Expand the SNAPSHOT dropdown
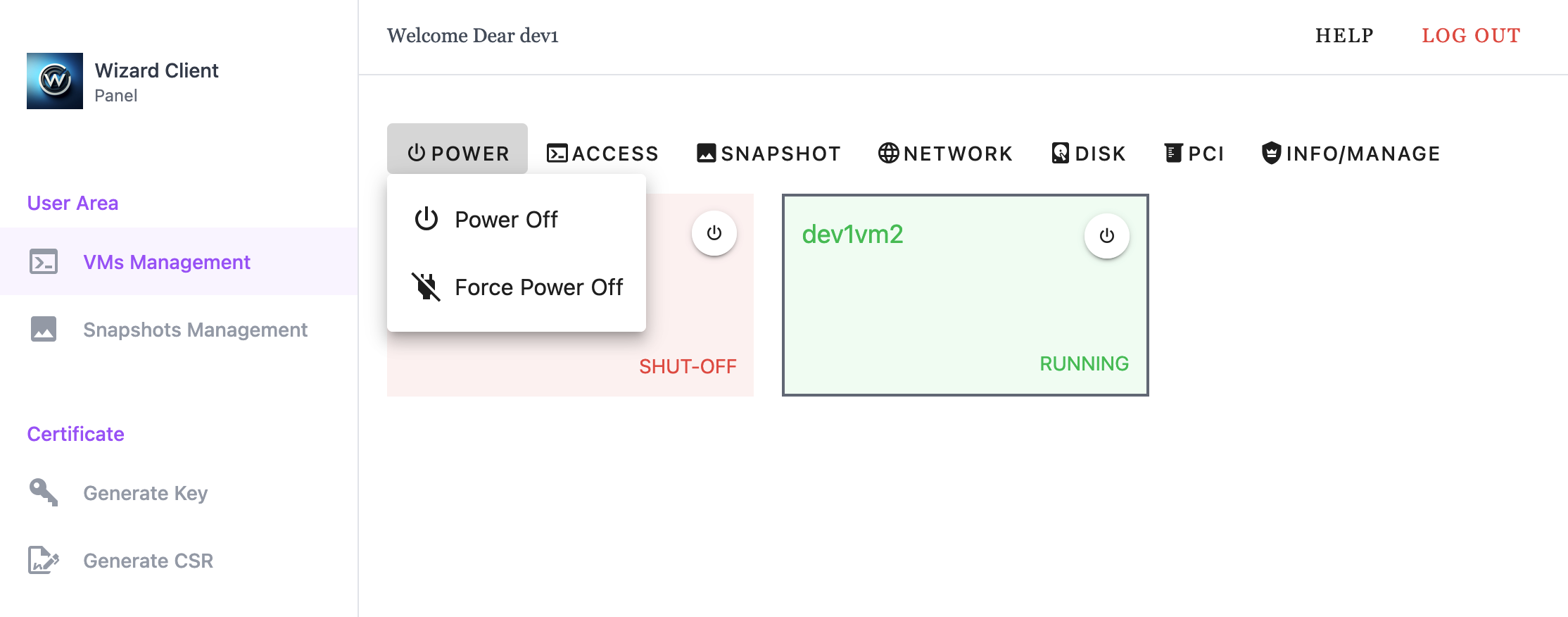 tap(769, 153)
